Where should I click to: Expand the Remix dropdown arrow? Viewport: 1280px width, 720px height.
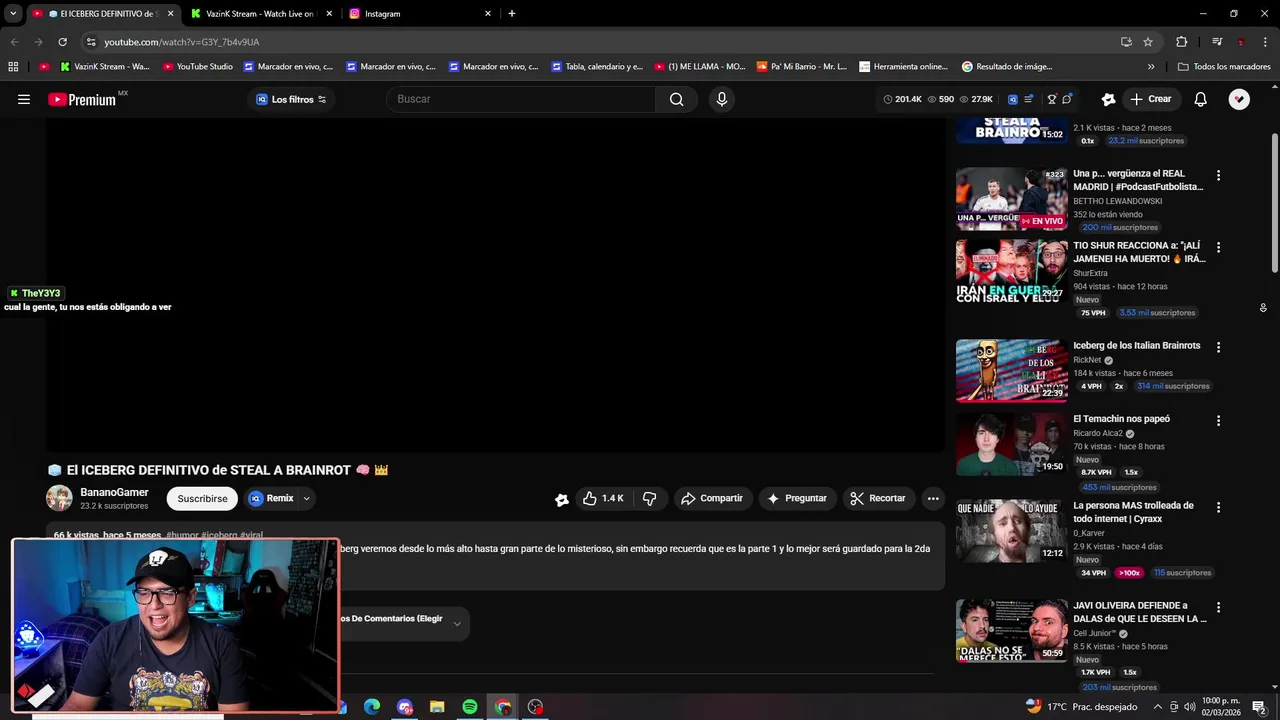pyautogui.click(x=306, y=498)
